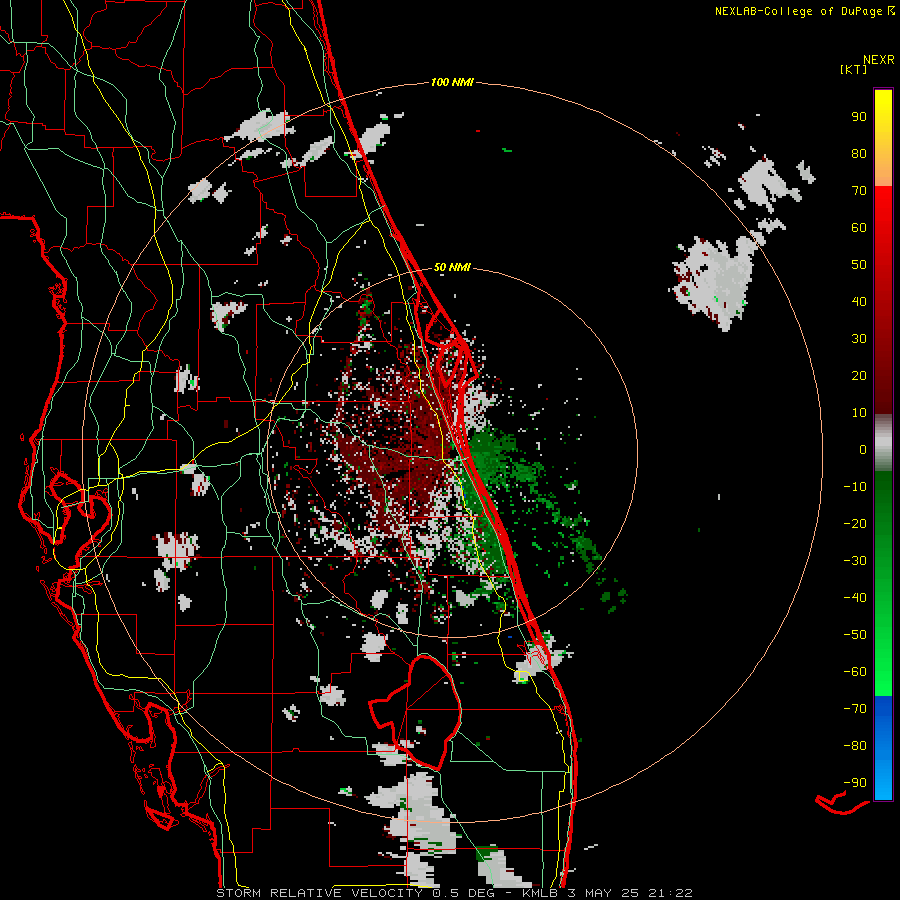900x900 pixels.
Task: Click the -20 value on the velocity scale
Action: pyautogui.click(x=855, y=523)
